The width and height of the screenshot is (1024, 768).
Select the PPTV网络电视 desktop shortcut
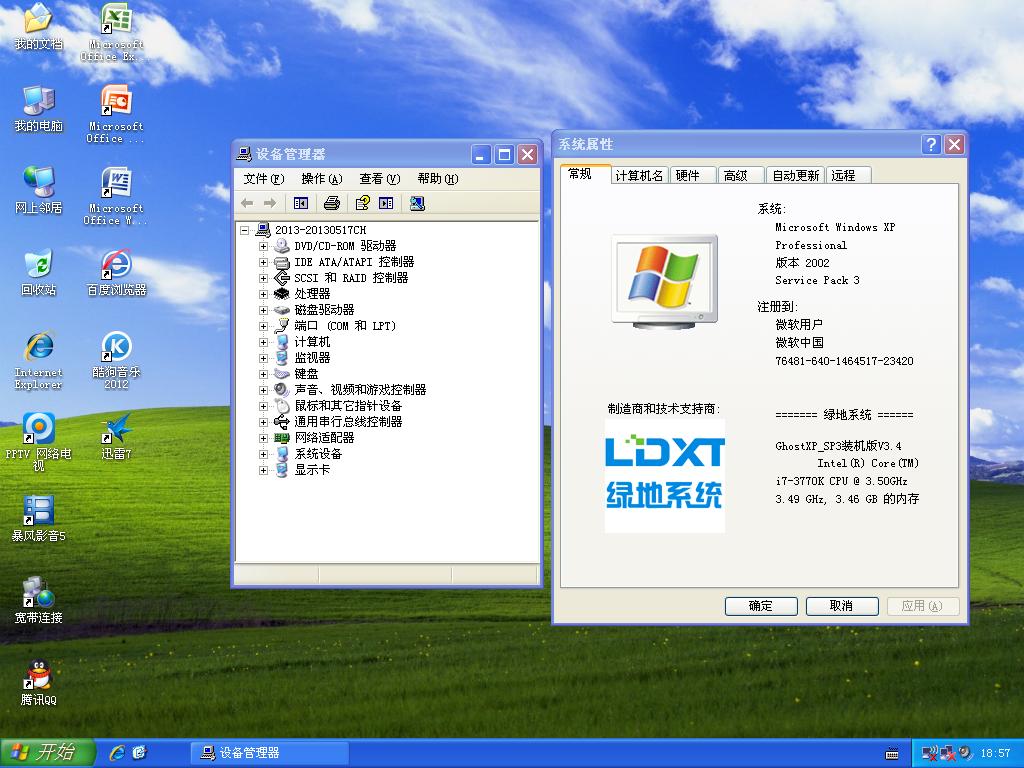coord(39,443)
